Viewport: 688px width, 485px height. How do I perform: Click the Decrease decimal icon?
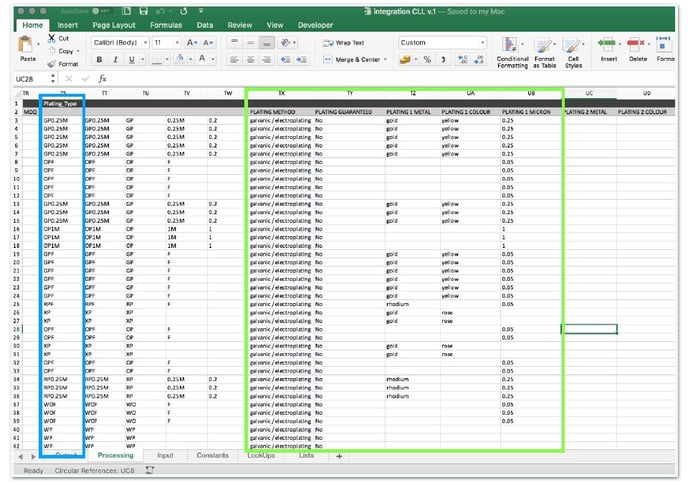tap(479, 59)
